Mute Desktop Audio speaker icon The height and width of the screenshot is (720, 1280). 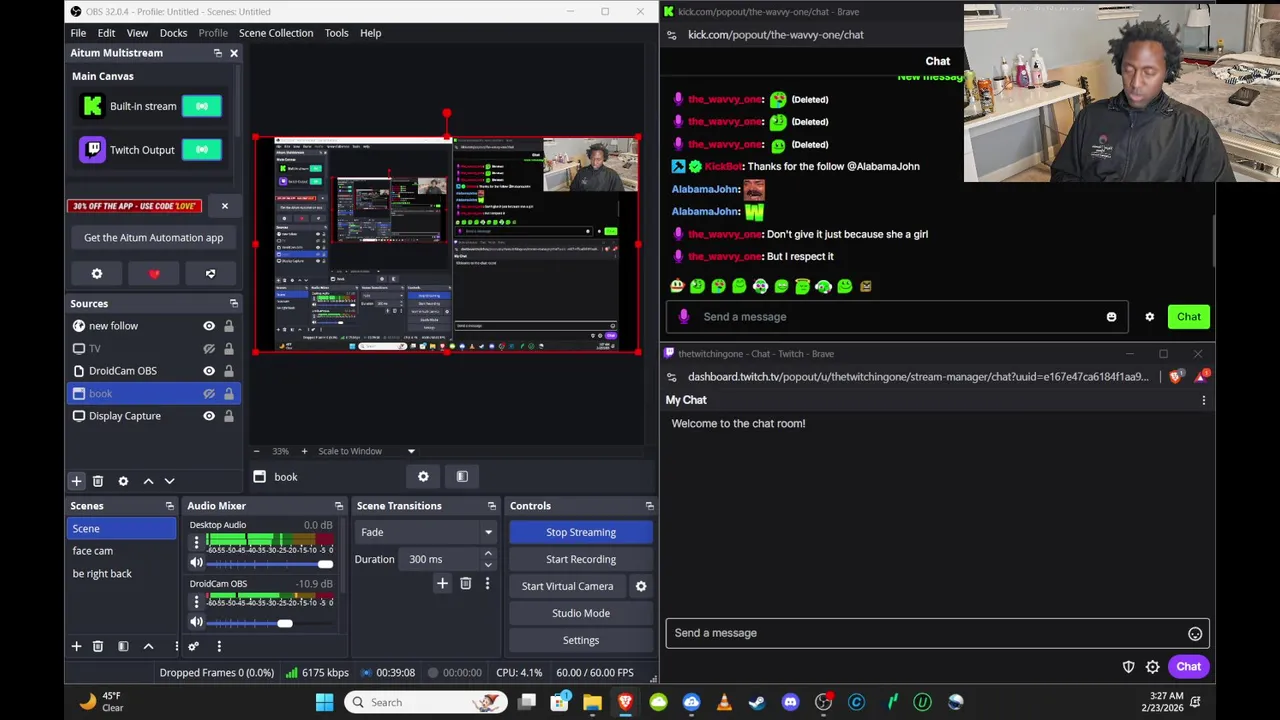197,564
